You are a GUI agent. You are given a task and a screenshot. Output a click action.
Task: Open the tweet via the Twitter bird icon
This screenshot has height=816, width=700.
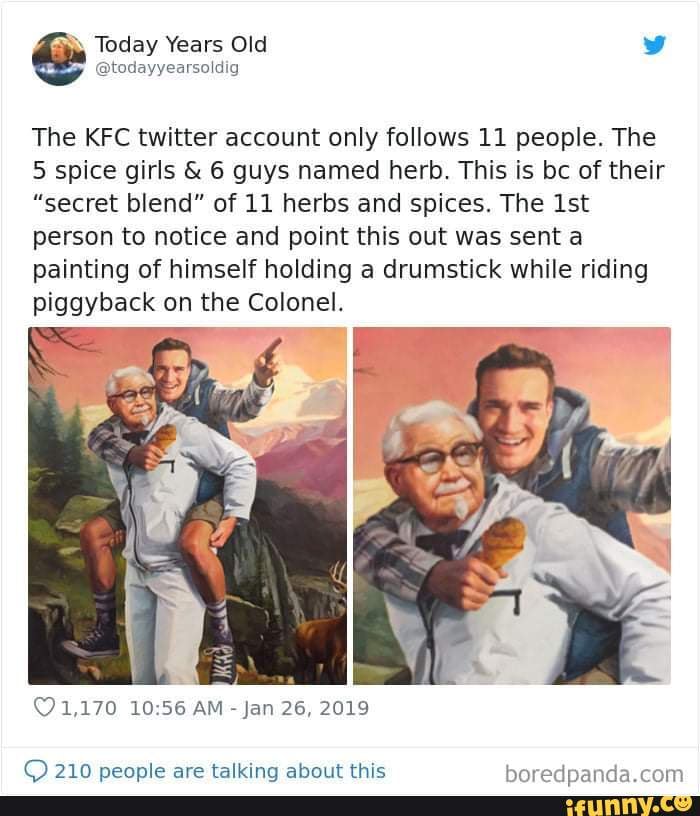pyautogui.click(x=655, y=46)
